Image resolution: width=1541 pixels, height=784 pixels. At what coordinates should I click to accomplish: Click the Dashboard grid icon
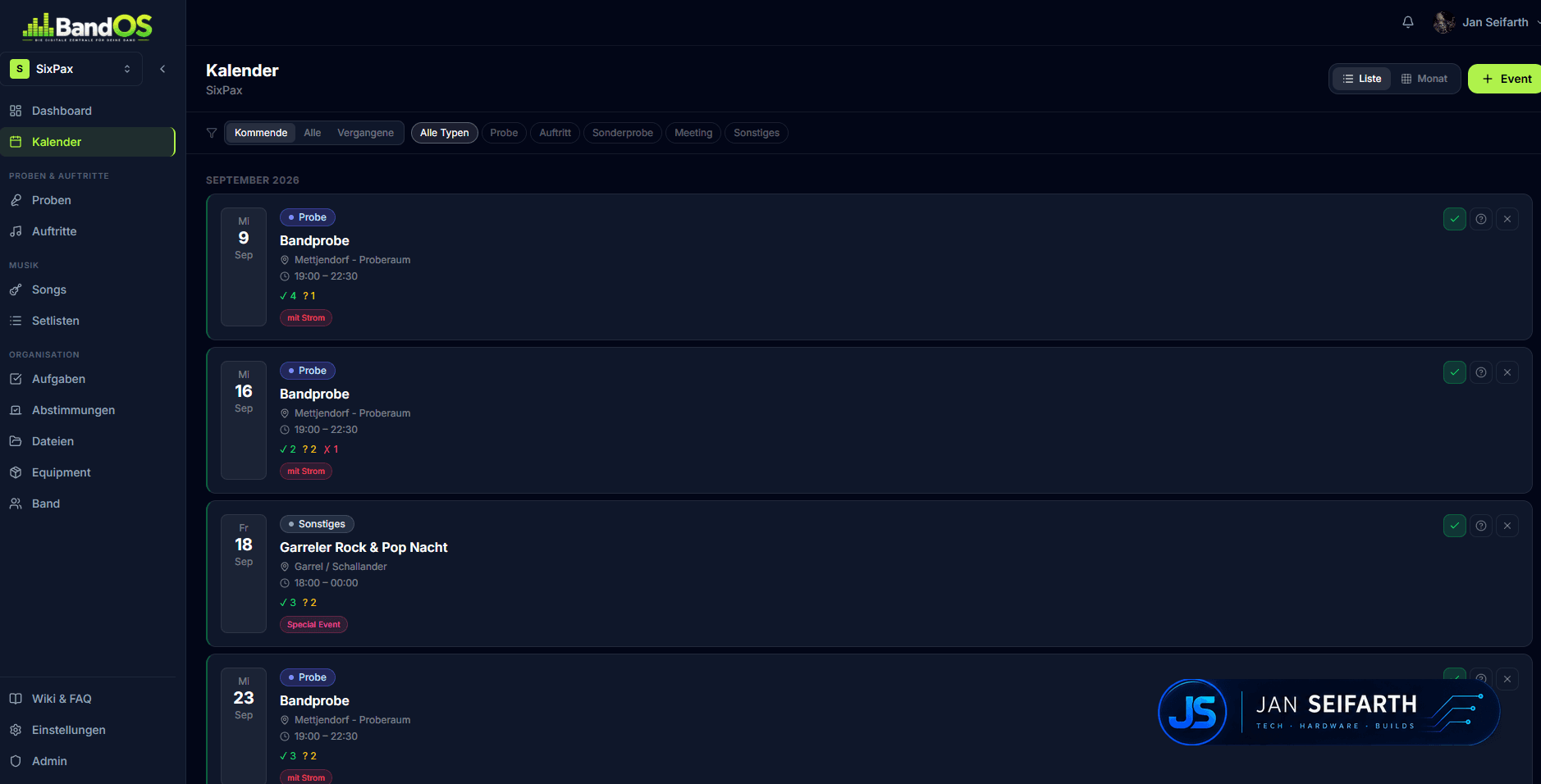[x=16, y=111]
